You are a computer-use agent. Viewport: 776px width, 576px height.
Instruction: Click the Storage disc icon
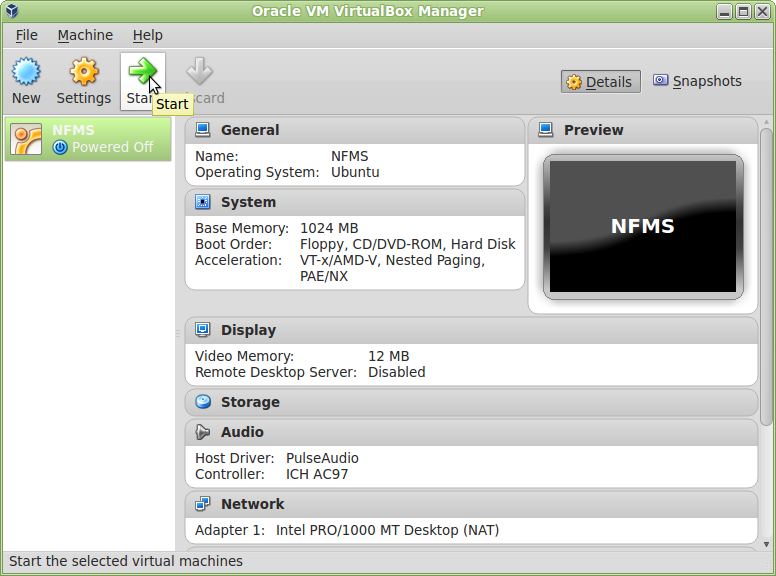click(x=202, y=402)
